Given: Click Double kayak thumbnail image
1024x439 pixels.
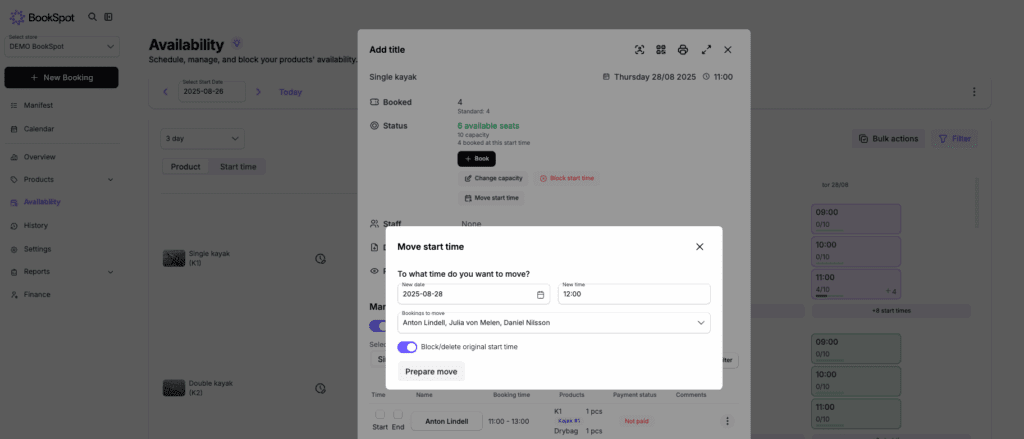Looking at the screenshot, I should (173, 388).
